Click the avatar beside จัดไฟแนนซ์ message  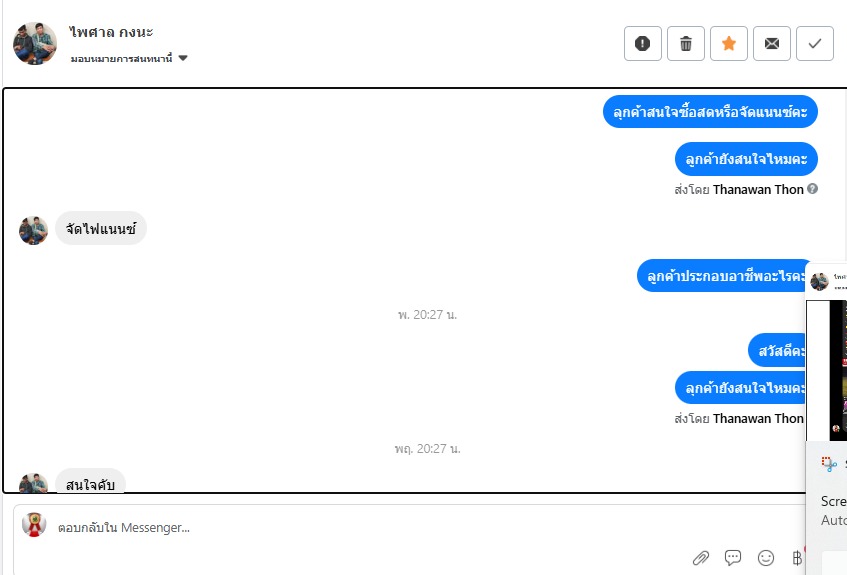coord(33,230)
